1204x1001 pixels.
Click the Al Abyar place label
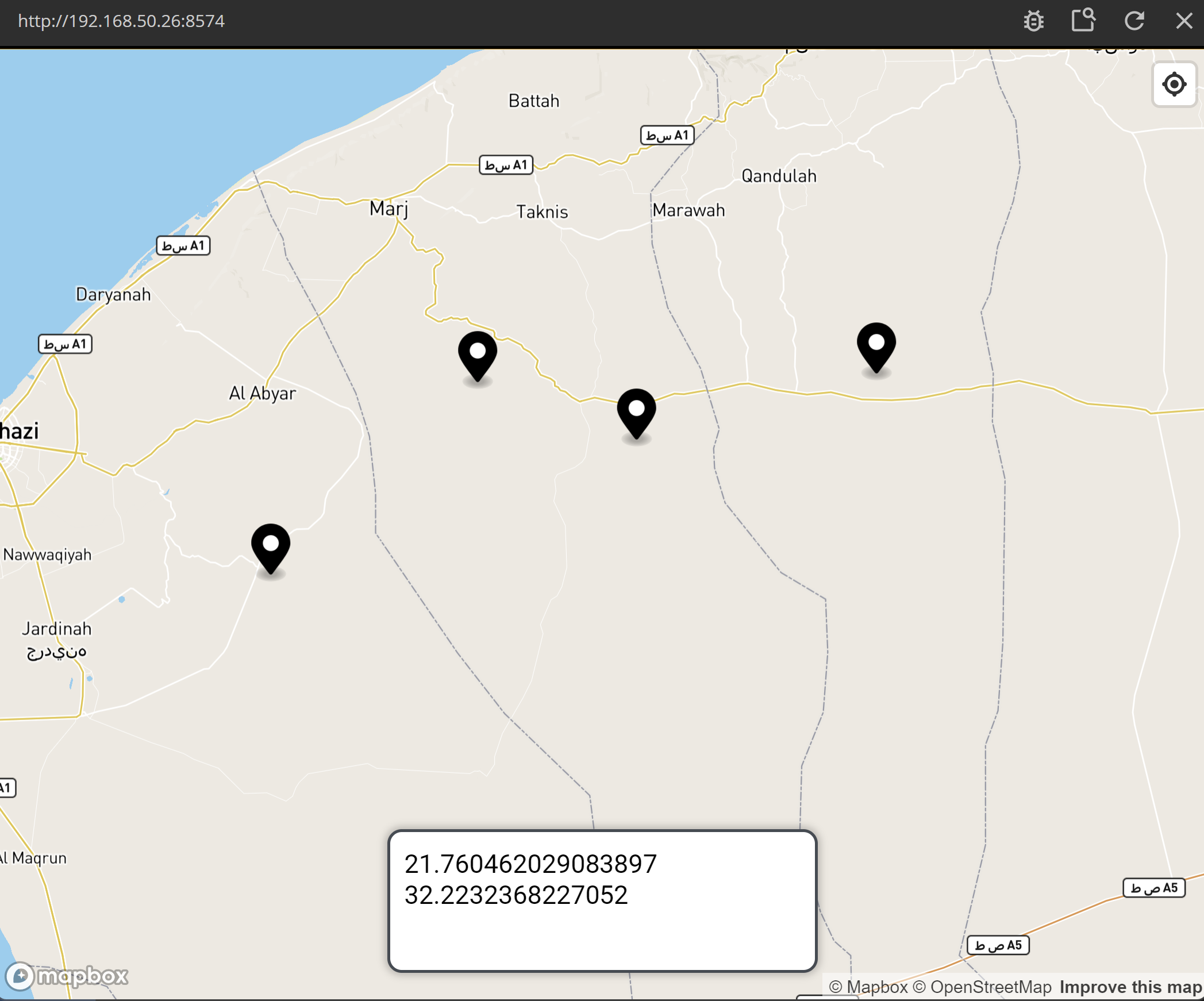point(262,394)
